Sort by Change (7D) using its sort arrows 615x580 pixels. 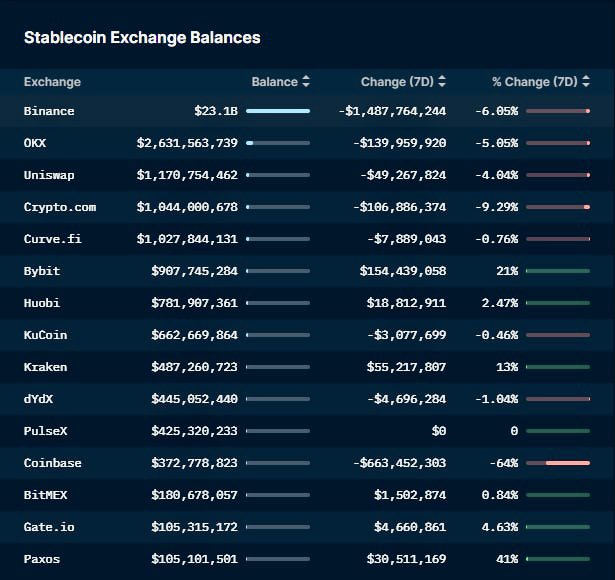[x=442, y=82]
